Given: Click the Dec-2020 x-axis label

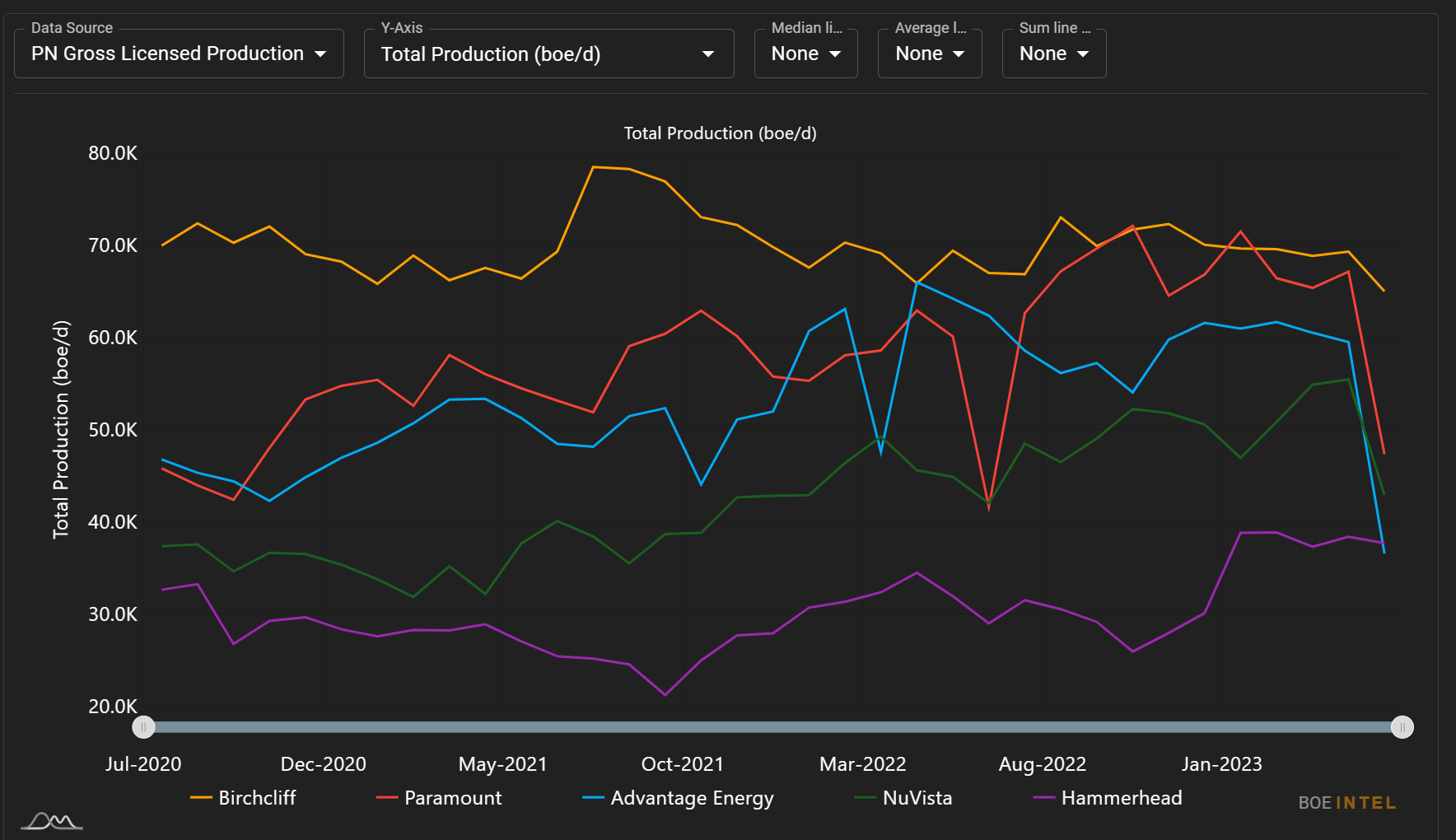Looking at the screenshot, I should tap(324, 764).
